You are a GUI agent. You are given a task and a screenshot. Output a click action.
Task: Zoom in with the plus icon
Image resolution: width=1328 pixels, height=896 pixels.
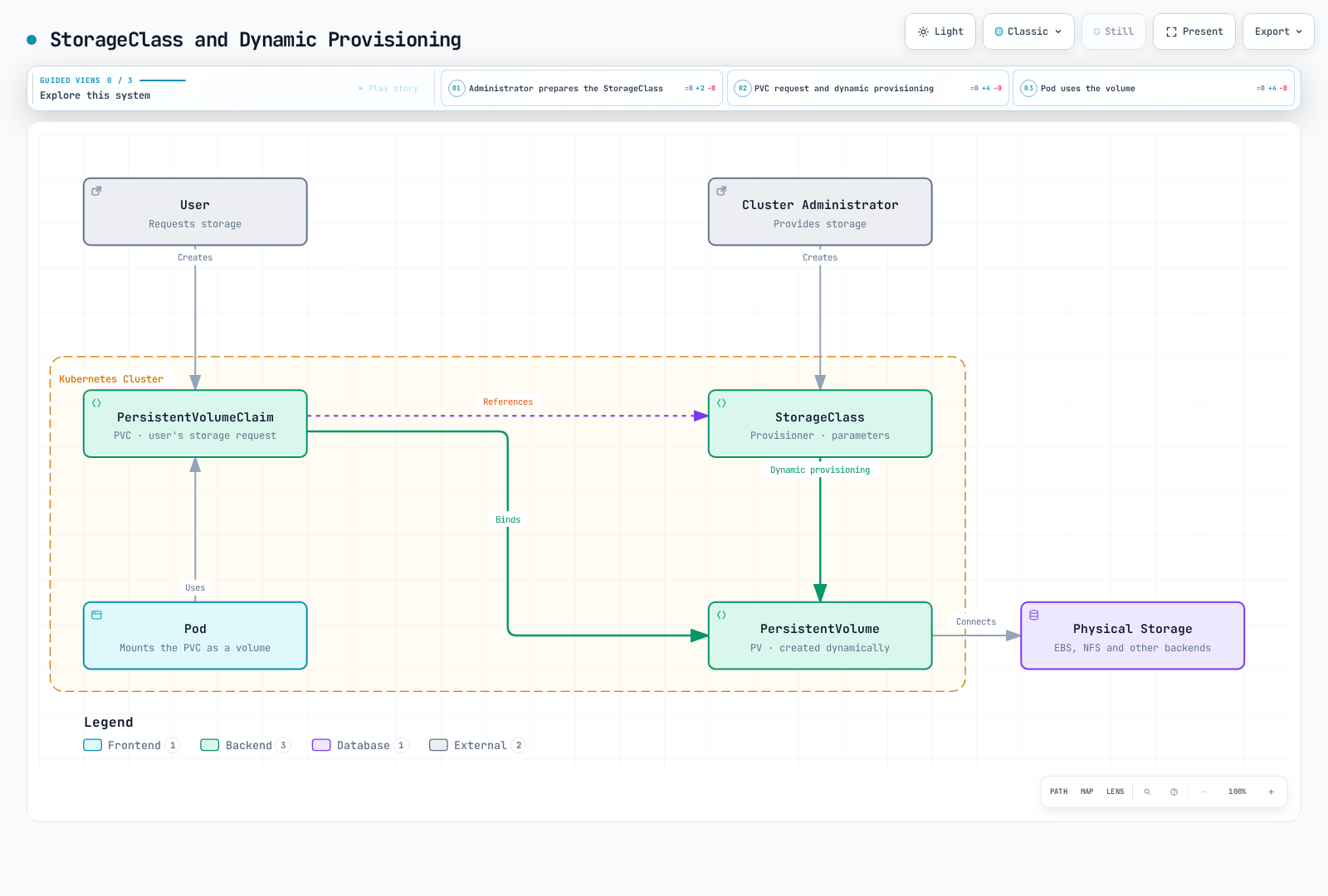pos(1271,791)
